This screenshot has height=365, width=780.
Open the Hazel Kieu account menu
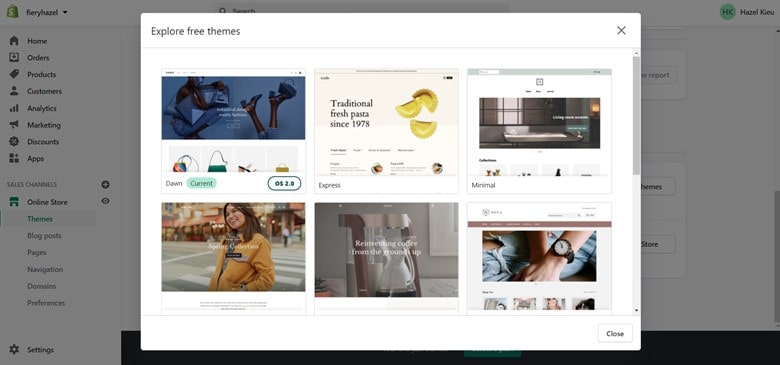coord(756,12)
